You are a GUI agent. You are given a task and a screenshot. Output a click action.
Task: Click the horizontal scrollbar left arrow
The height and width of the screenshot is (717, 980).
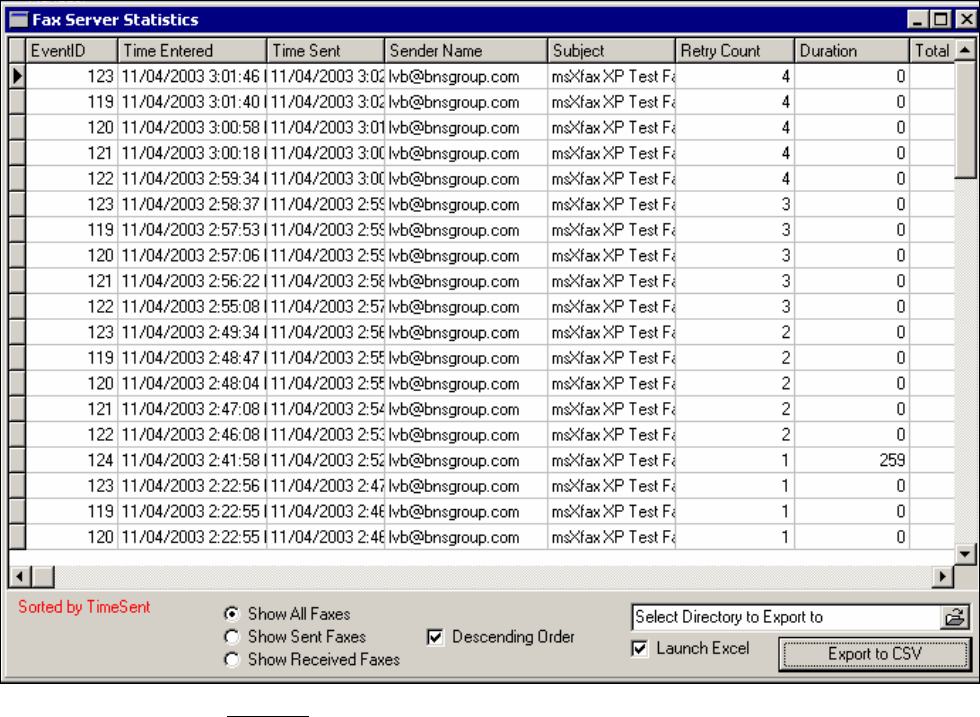(20, 576)
